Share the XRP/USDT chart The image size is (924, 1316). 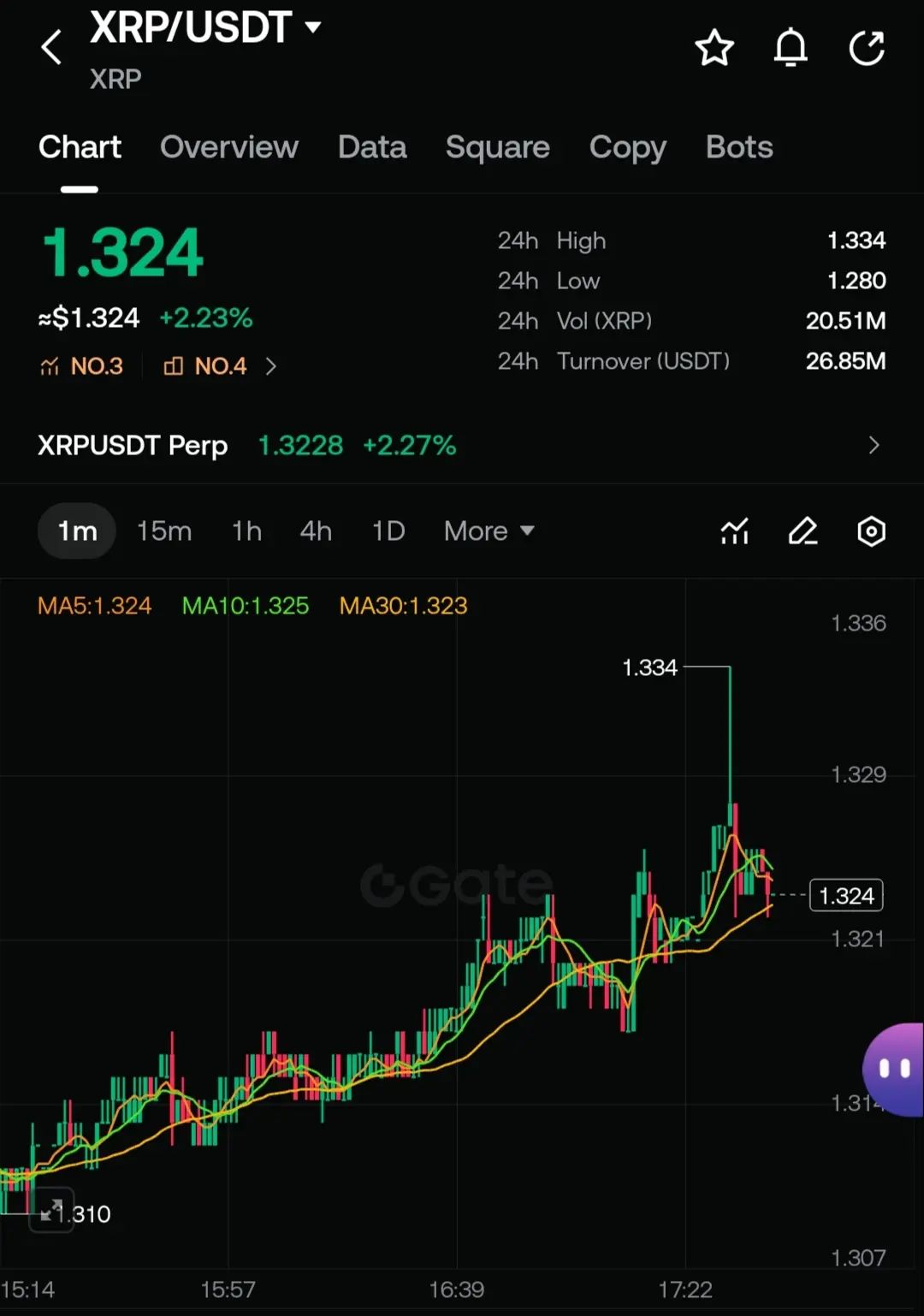(x=867, y=48)
